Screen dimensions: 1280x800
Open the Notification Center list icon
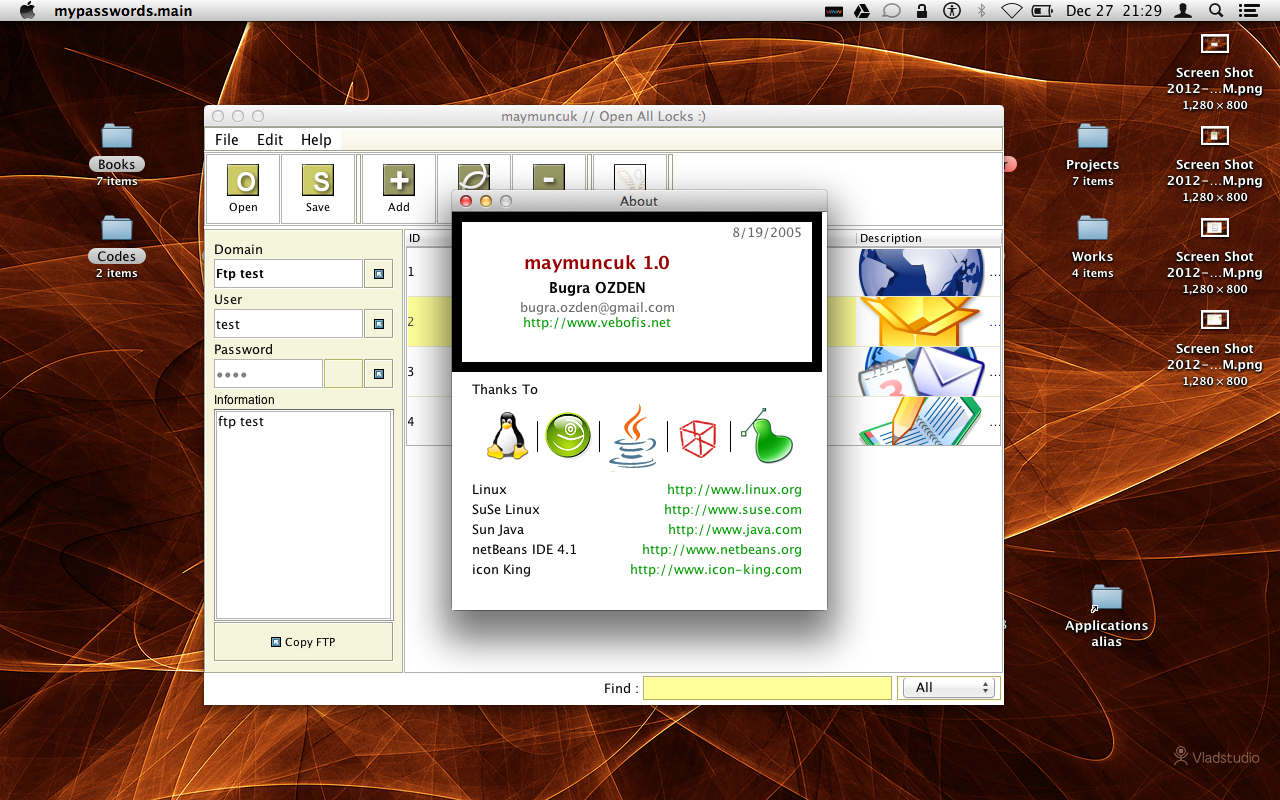coord(1248,11)
